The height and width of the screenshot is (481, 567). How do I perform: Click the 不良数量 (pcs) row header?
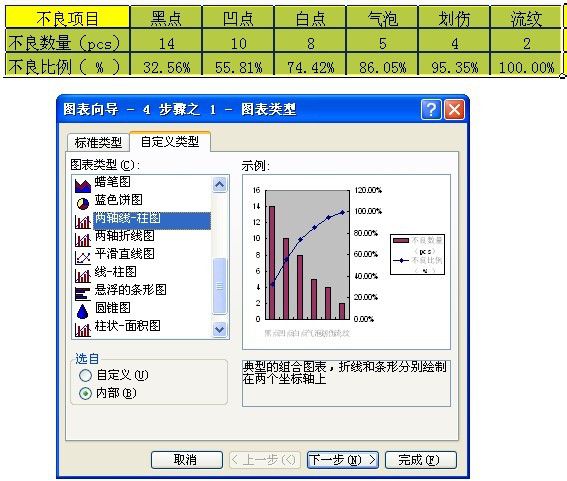click(x=67, y=41)
